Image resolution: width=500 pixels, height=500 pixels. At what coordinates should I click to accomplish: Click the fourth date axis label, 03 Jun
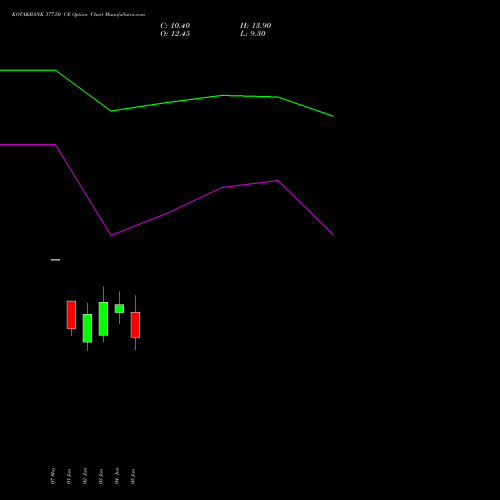[101, 476]
